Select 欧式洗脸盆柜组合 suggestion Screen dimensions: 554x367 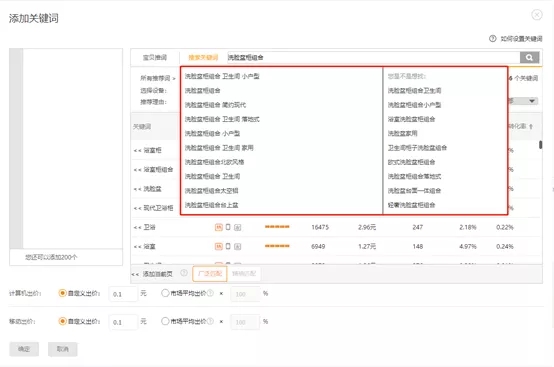coord(412,162)
